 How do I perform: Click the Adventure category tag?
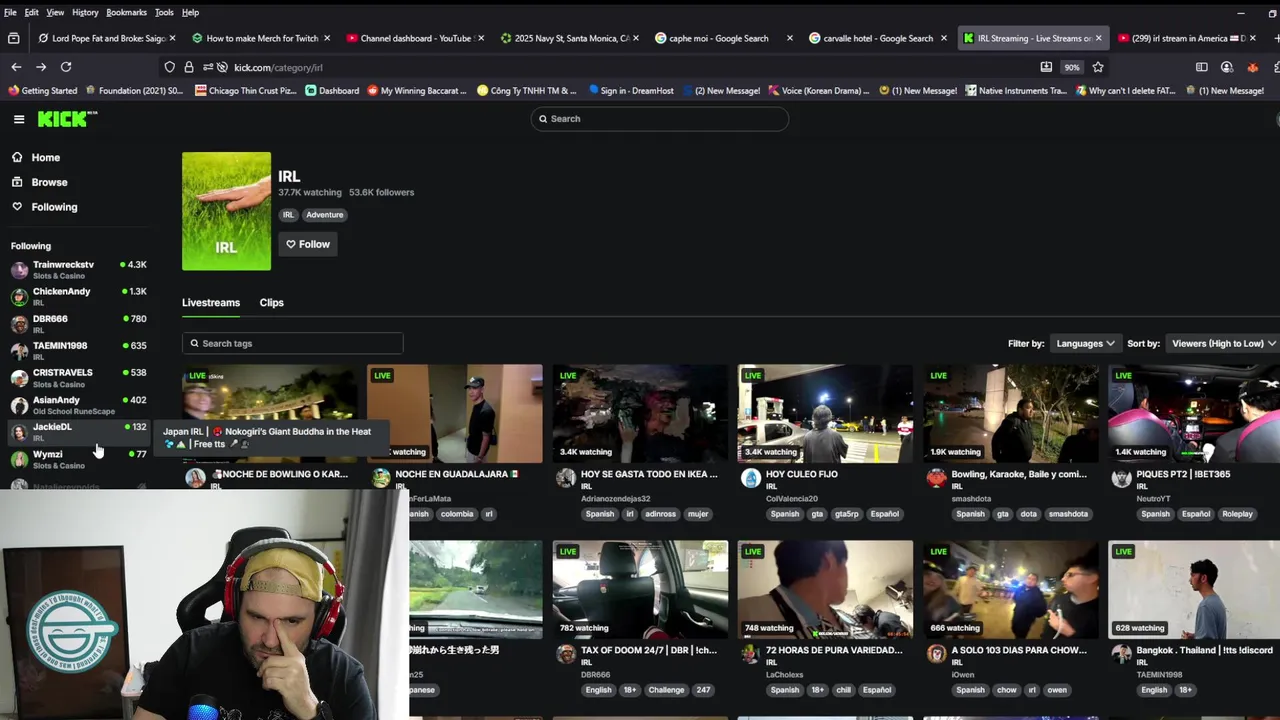pyautogui.click(x=324, y=214)
